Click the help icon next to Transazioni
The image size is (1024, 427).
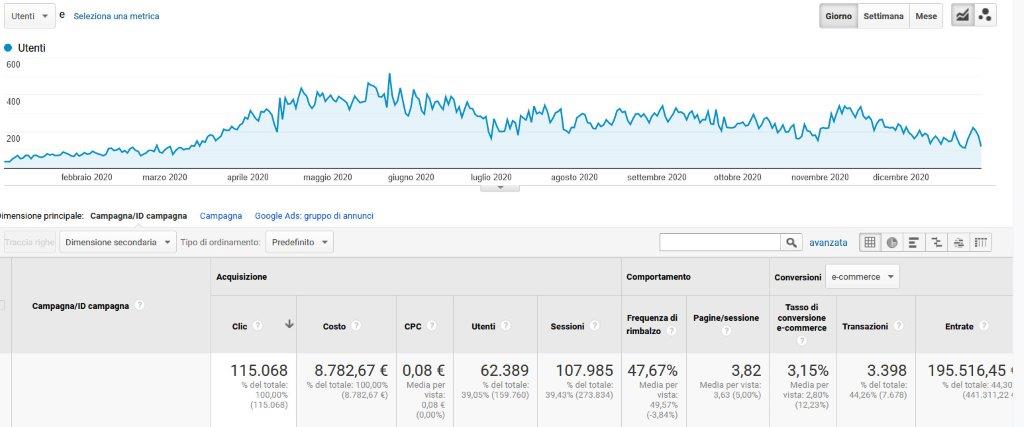point(898,326)
